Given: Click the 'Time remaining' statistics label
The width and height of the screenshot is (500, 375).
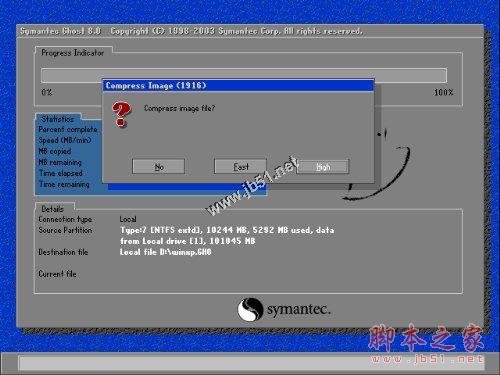Looking at the screenshot, I should (64, 184).
